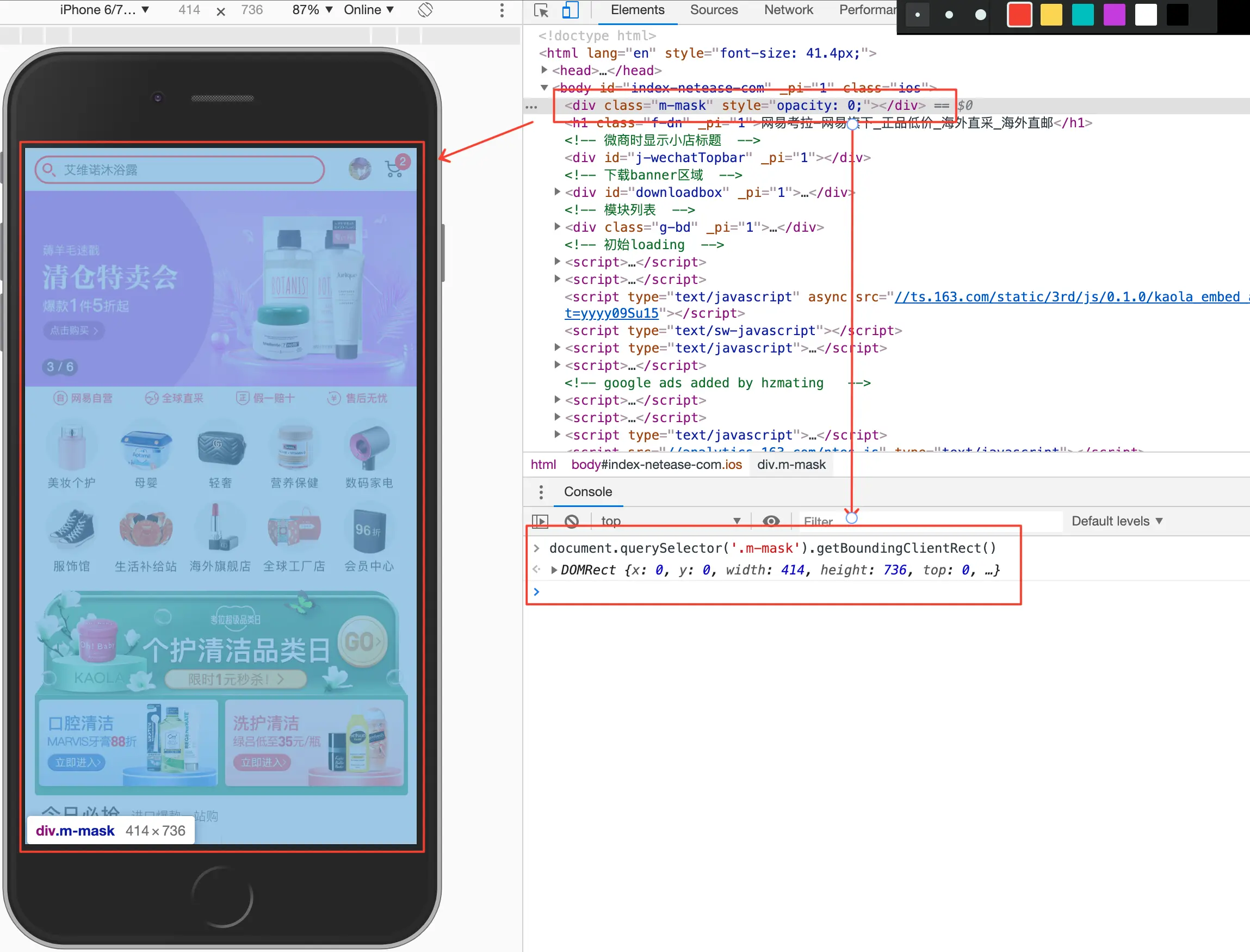The height and width of the screenshot is (952, 1250).
Task: Toggle the live expression eye icon
Action: tap(771, 521)
